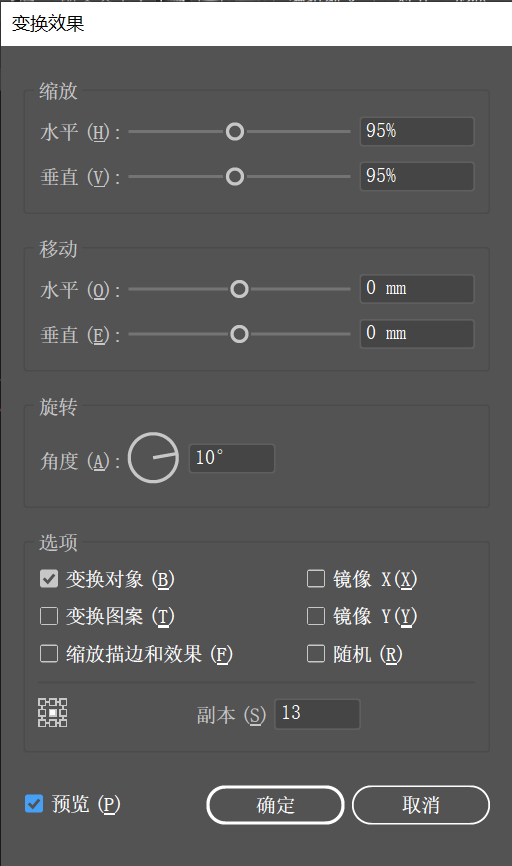Click the rotation angle dial

pos(153,458)
